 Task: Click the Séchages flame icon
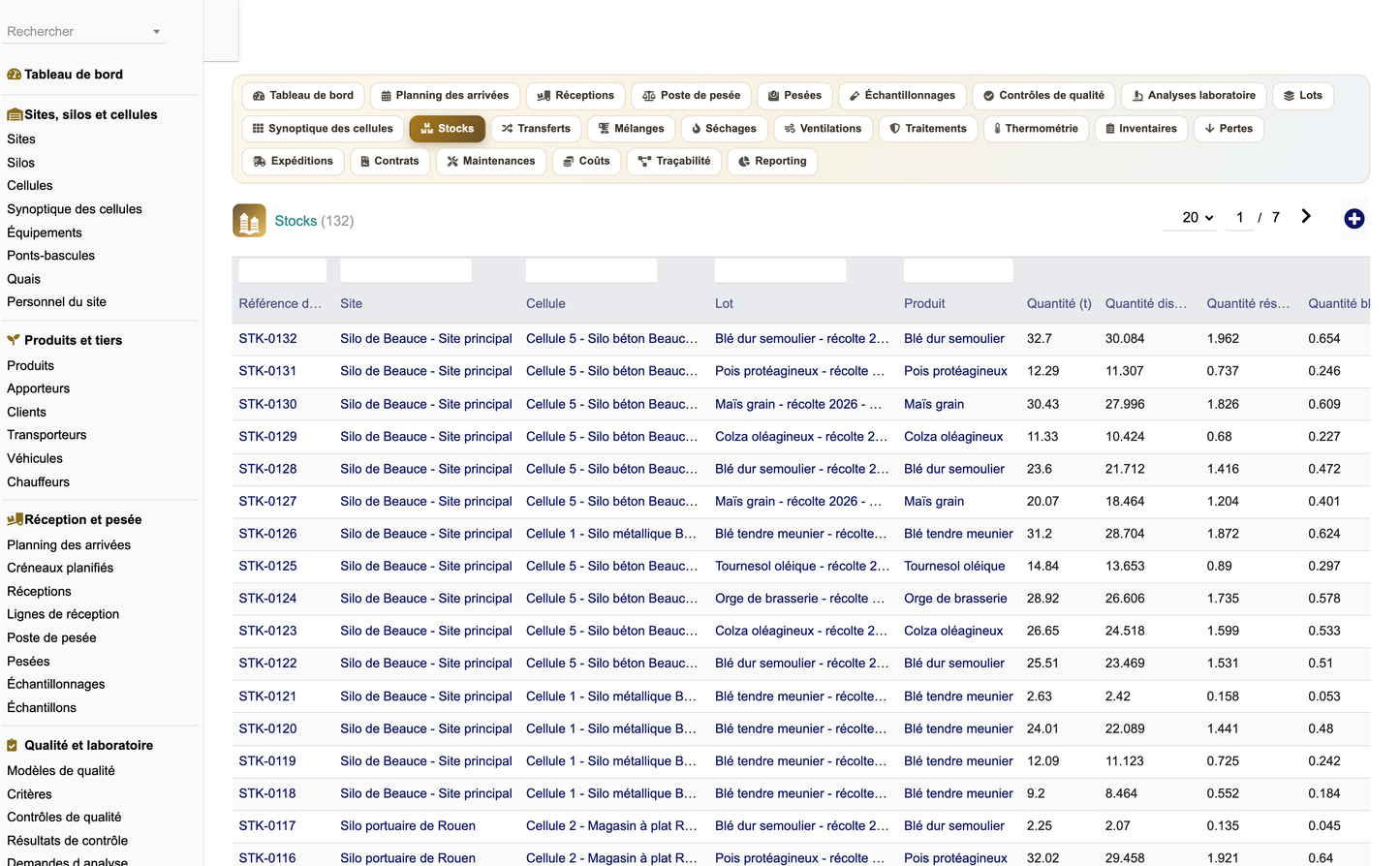pos(696,129)
